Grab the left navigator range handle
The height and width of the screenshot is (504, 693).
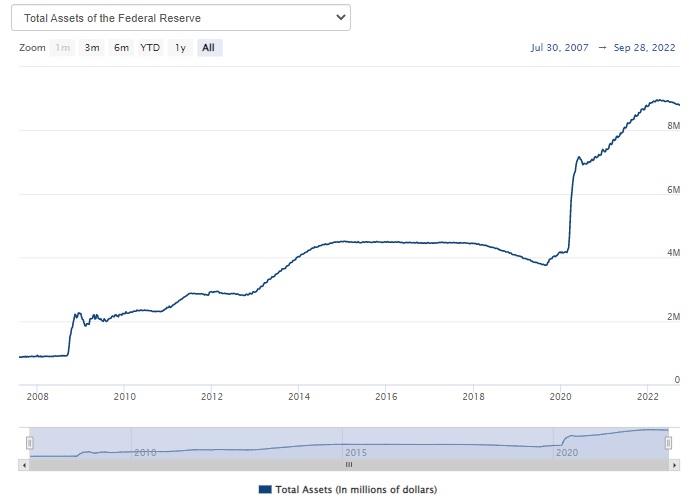click(x=30, y=443)
